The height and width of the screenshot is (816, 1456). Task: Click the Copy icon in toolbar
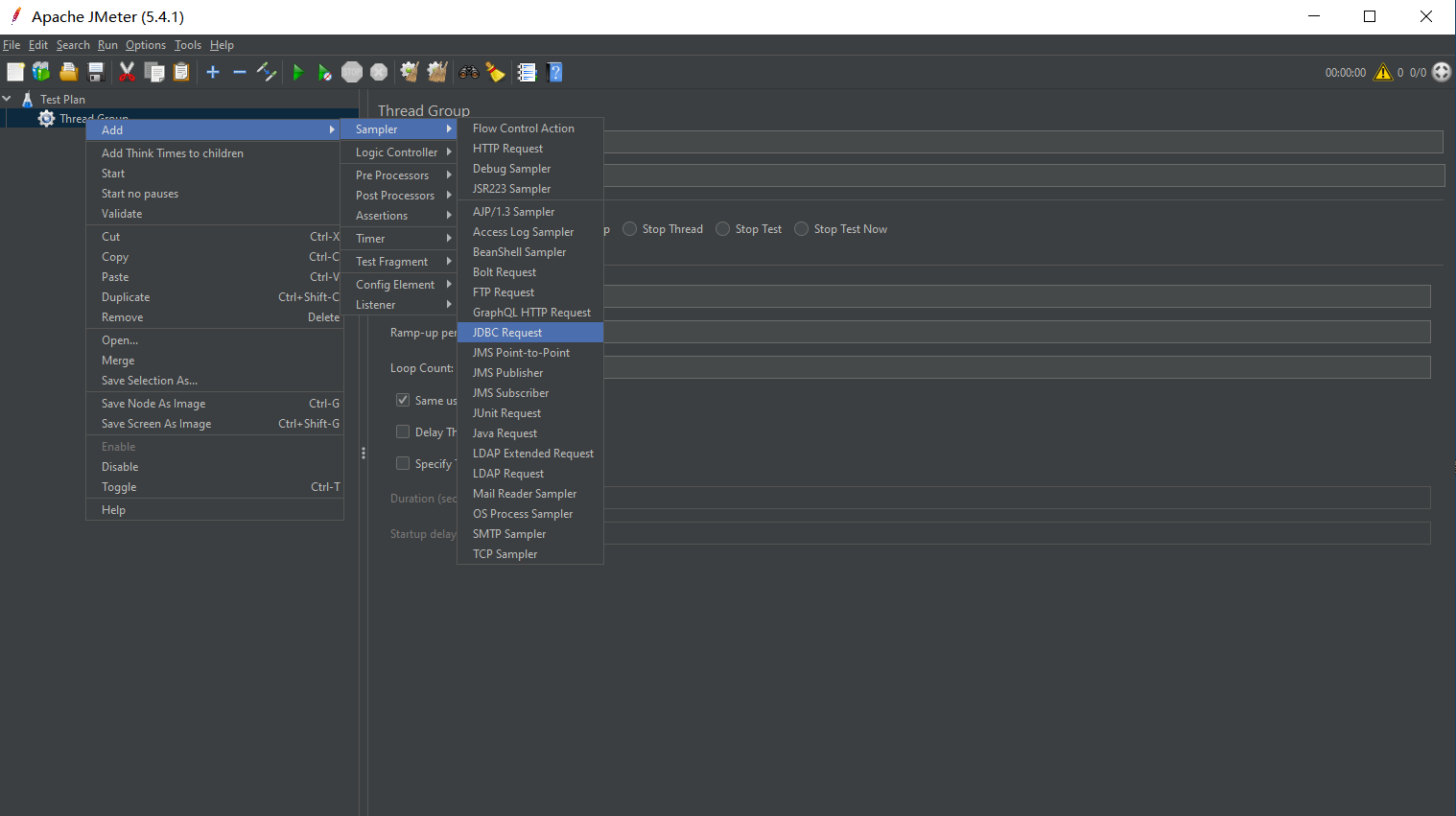[x=154, y=72]
